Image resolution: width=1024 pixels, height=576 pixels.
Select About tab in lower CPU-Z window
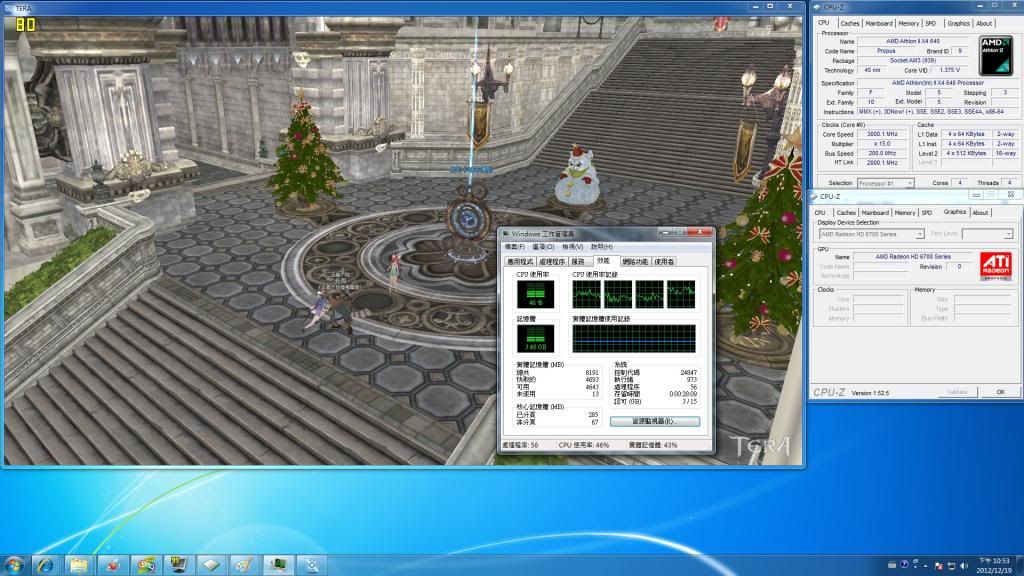[980, 213]
